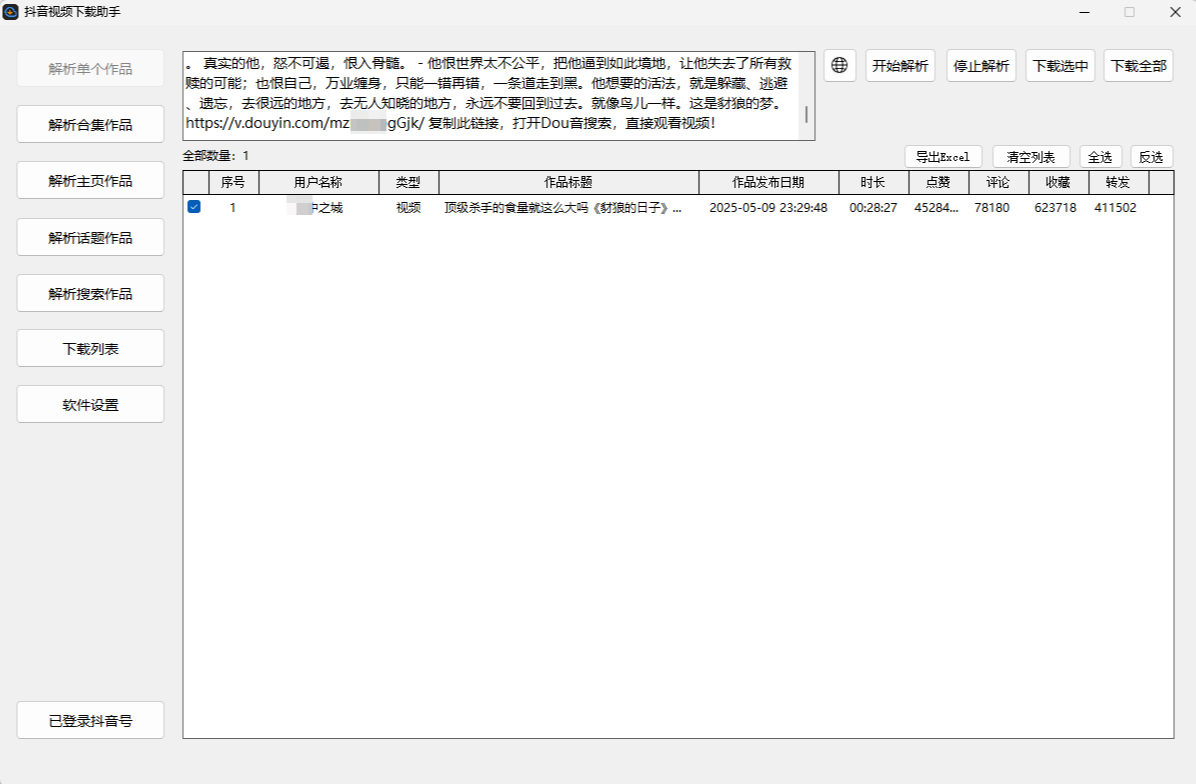Minimize the 抖音视频下载助手 window

[x=1085, y=12]
